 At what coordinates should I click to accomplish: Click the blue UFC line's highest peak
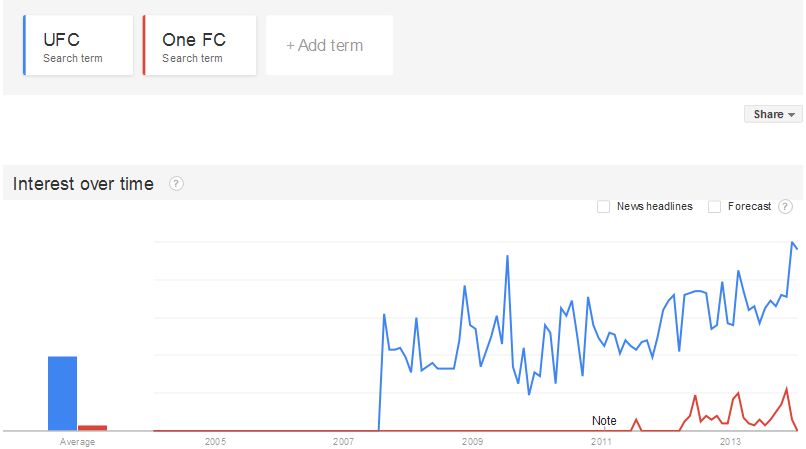tap(793, 242)
